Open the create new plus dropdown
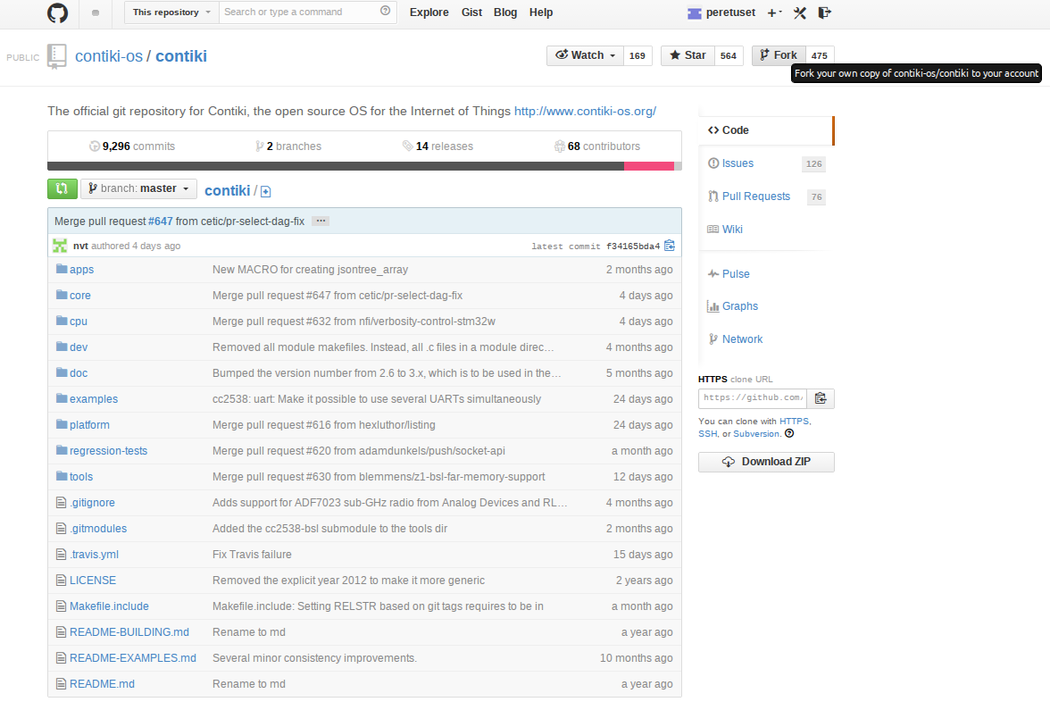Viewport: 1050px width, 702px height. [774, 13]
